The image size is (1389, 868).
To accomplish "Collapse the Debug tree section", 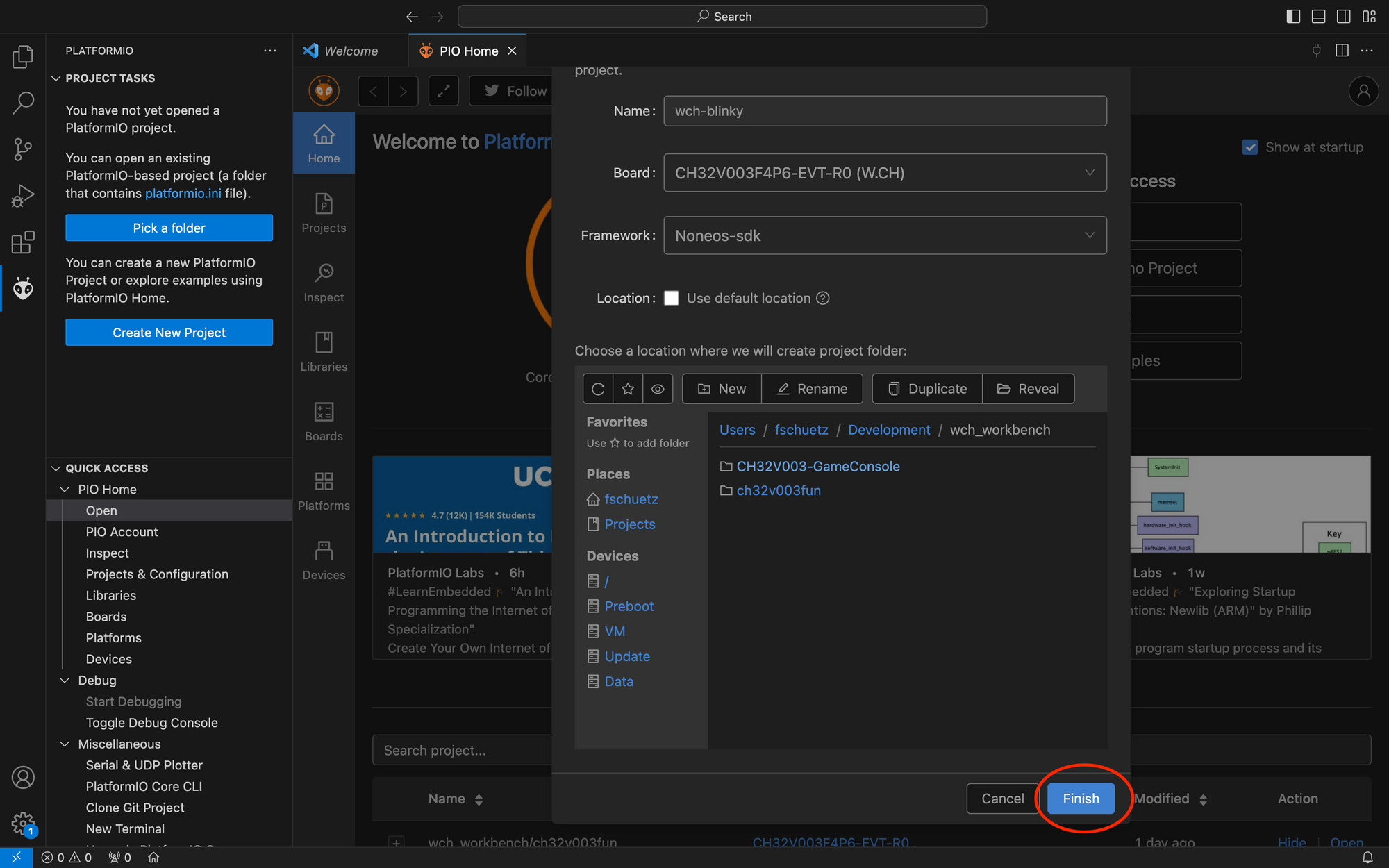I will click(65, 681).
